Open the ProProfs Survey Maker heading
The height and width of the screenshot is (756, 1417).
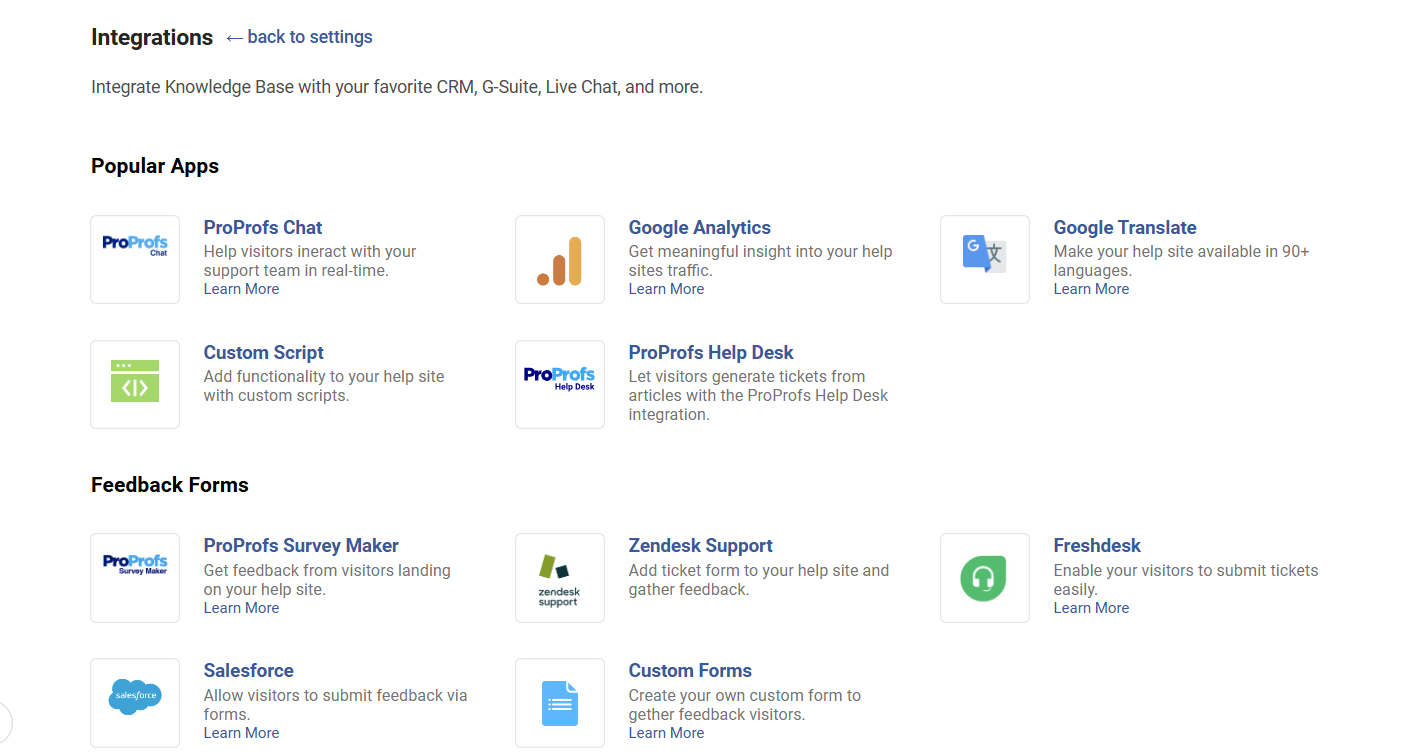[x=301, y=545]
